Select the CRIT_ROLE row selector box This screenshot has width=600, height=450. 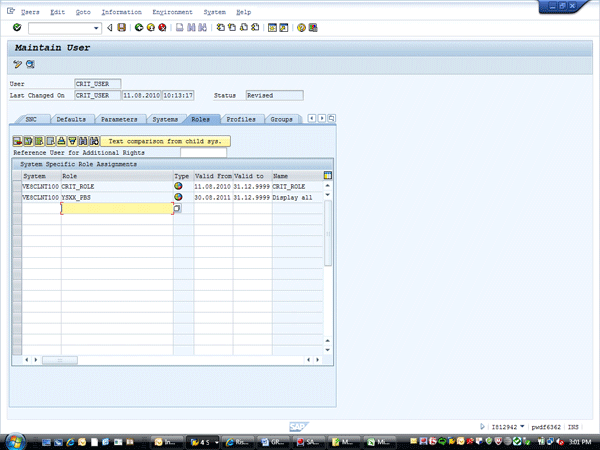coord(16,186)
